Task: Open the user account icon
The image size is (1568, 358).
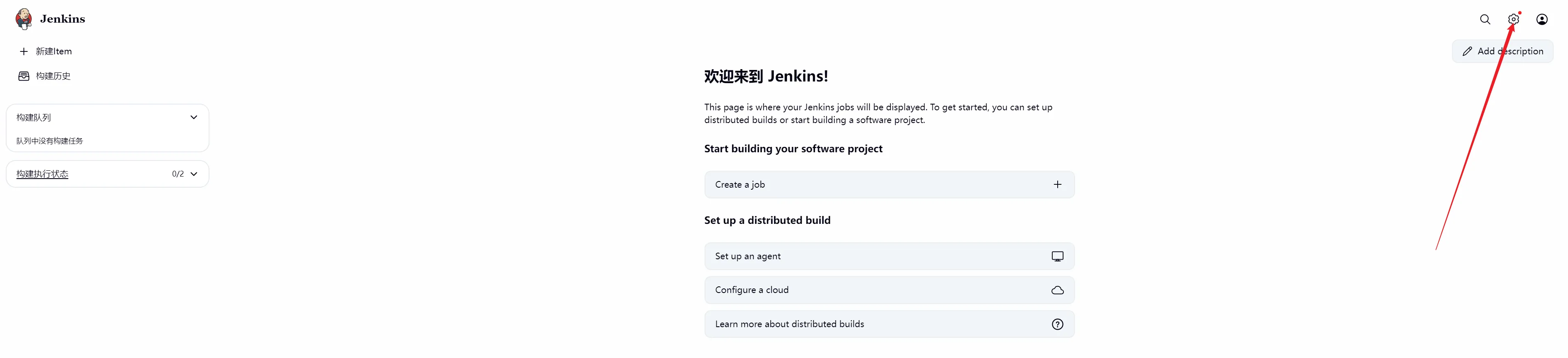Action: pyautogui.click(x=1542, y=19)
